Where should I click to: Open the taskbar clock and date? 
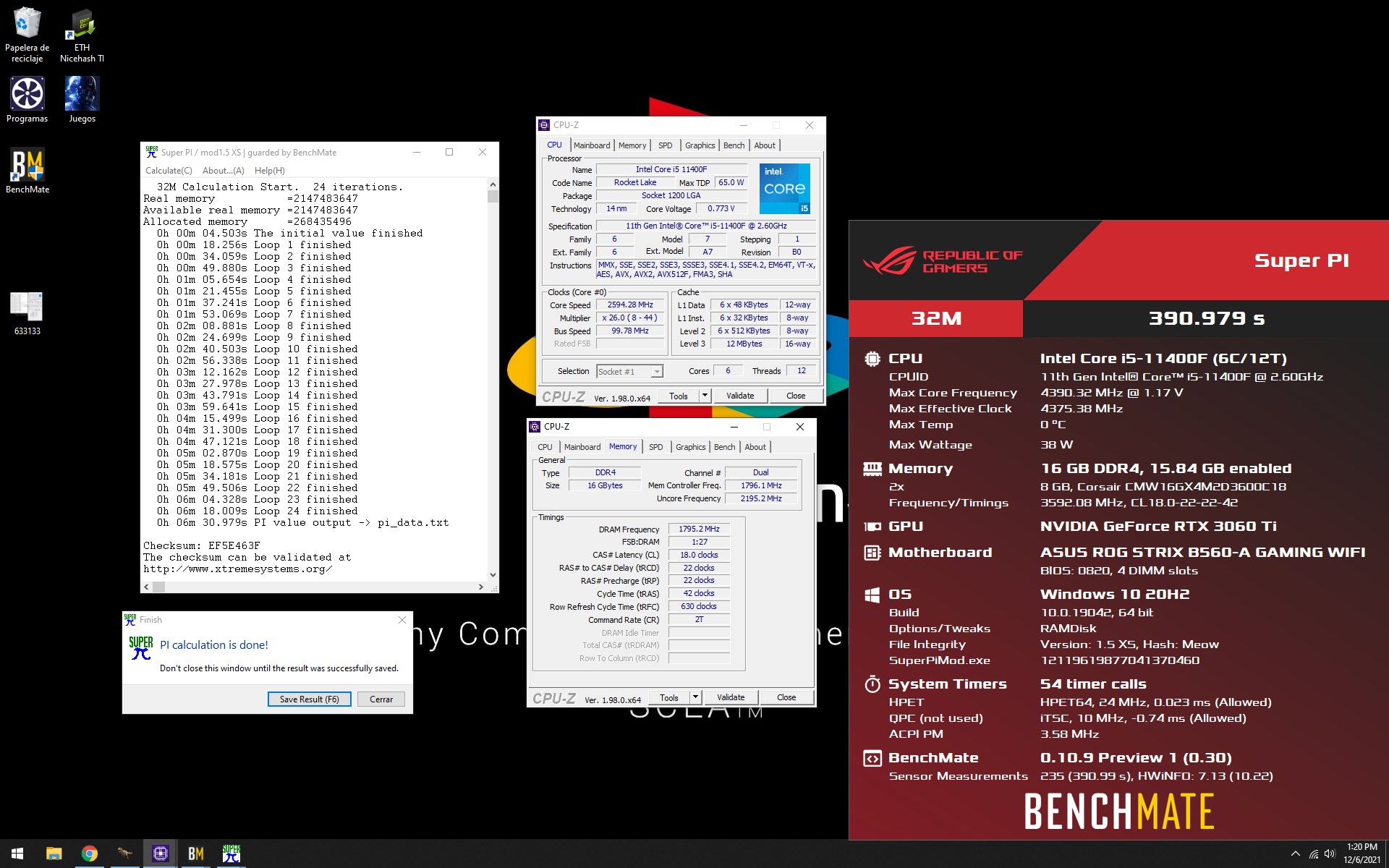(1362, 854)
